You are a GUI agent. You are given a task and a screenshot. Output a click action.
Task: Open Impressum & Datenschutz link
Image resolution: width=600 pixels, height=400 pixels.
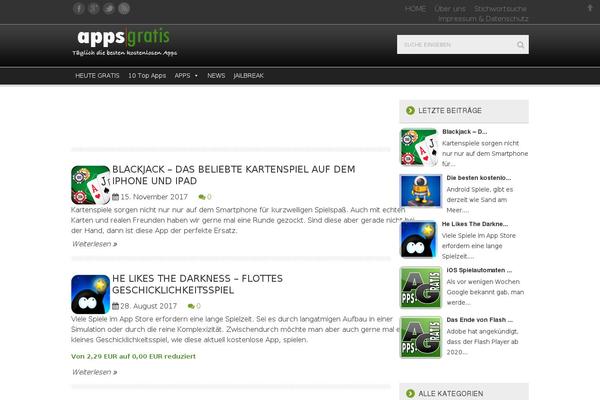(483, 18)
